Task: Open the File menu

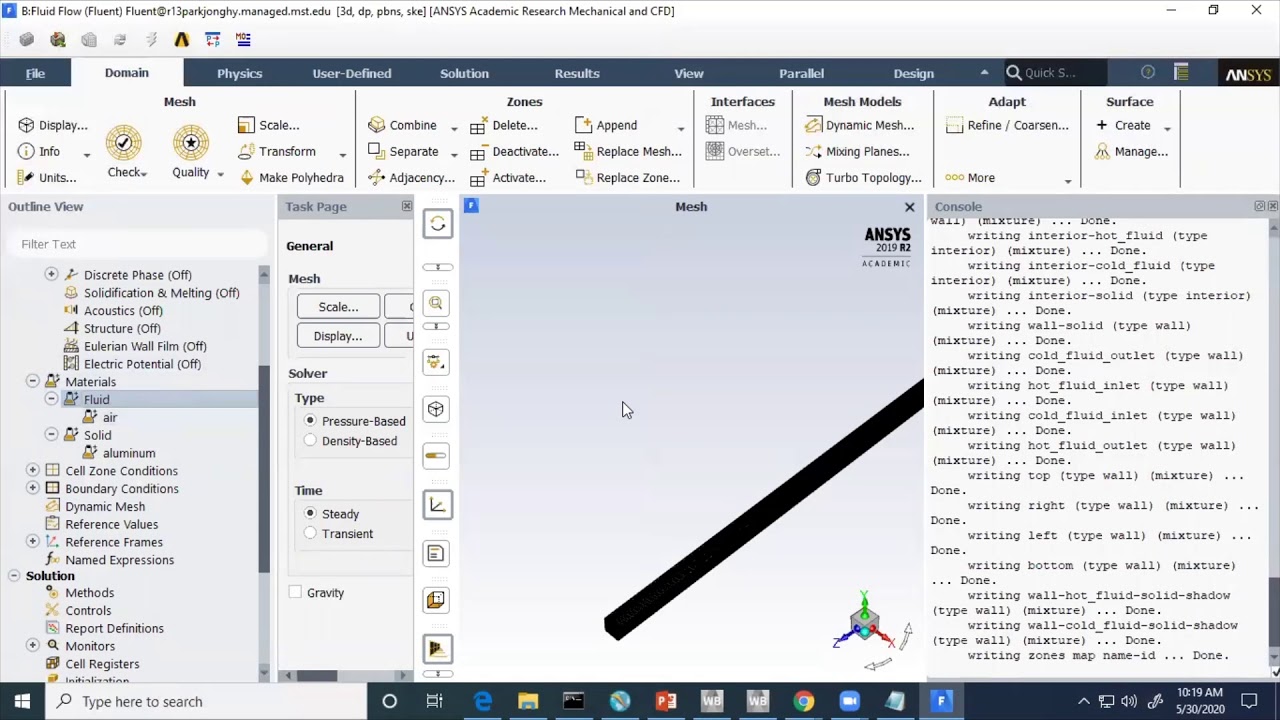Action: [35, 73]
